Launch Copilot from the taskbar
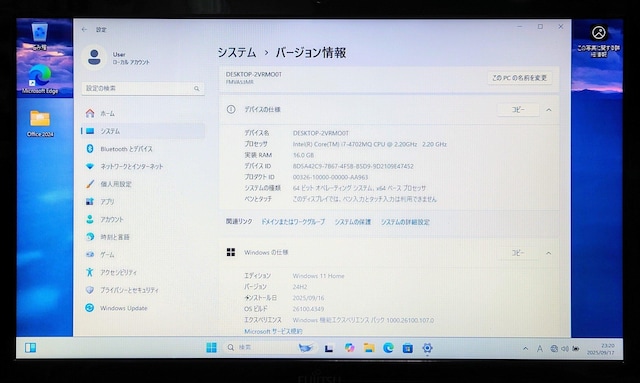 click(349, 348)
